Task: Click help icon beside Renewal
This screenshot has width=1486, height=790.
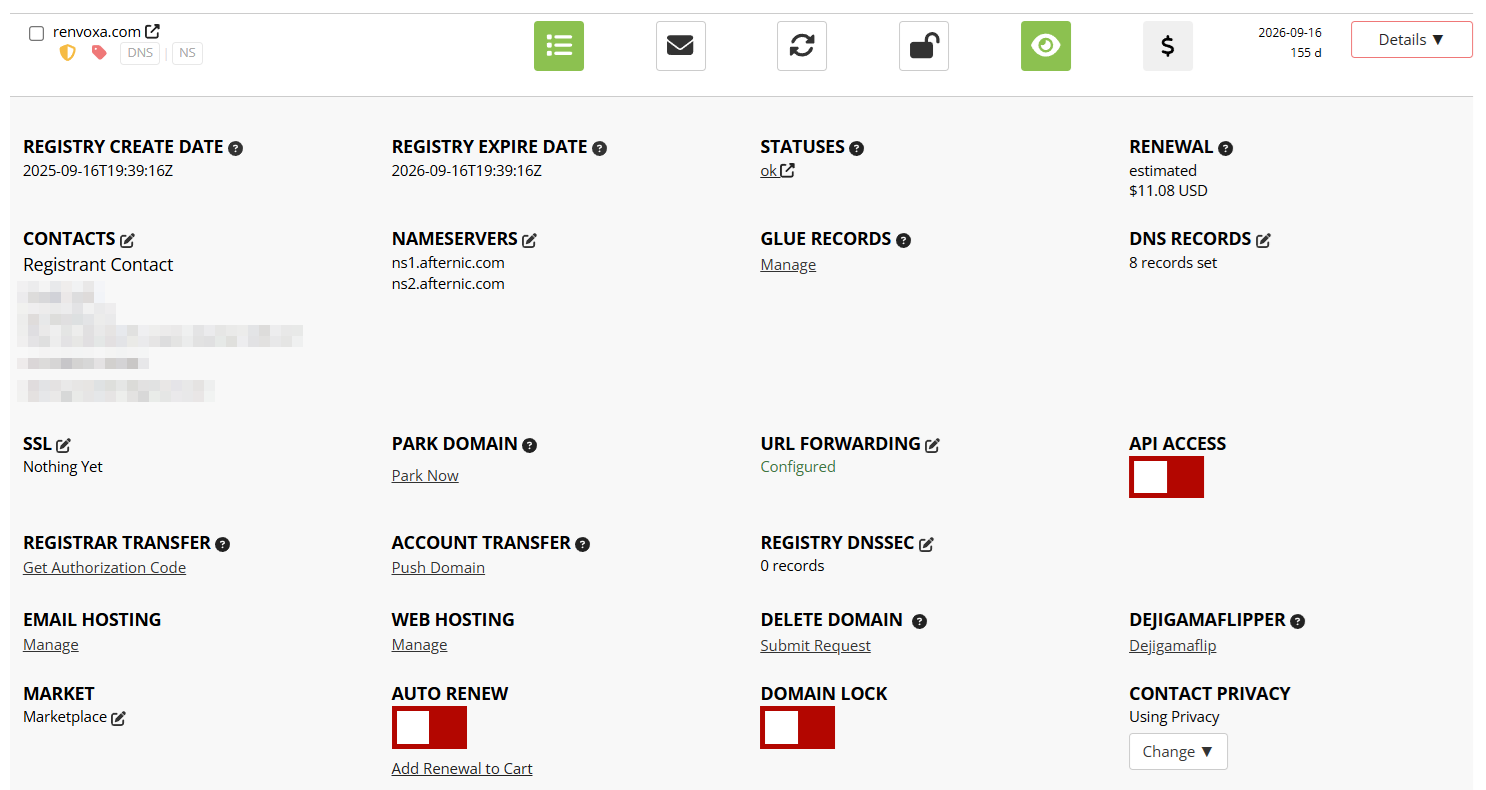Action: pos(1225,148)
